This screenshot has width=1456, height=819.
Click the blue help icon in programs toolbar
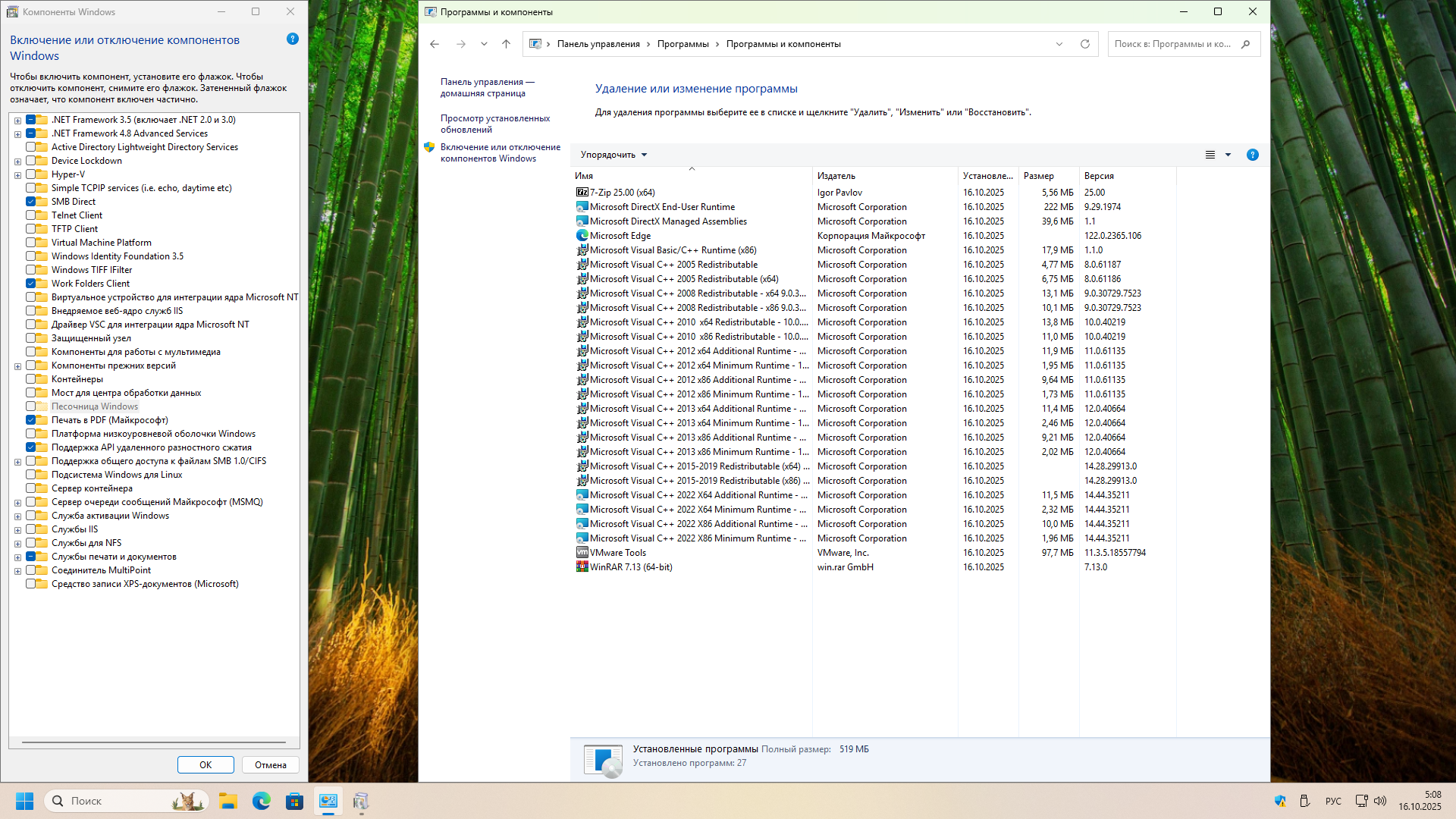pos(1253,155)
